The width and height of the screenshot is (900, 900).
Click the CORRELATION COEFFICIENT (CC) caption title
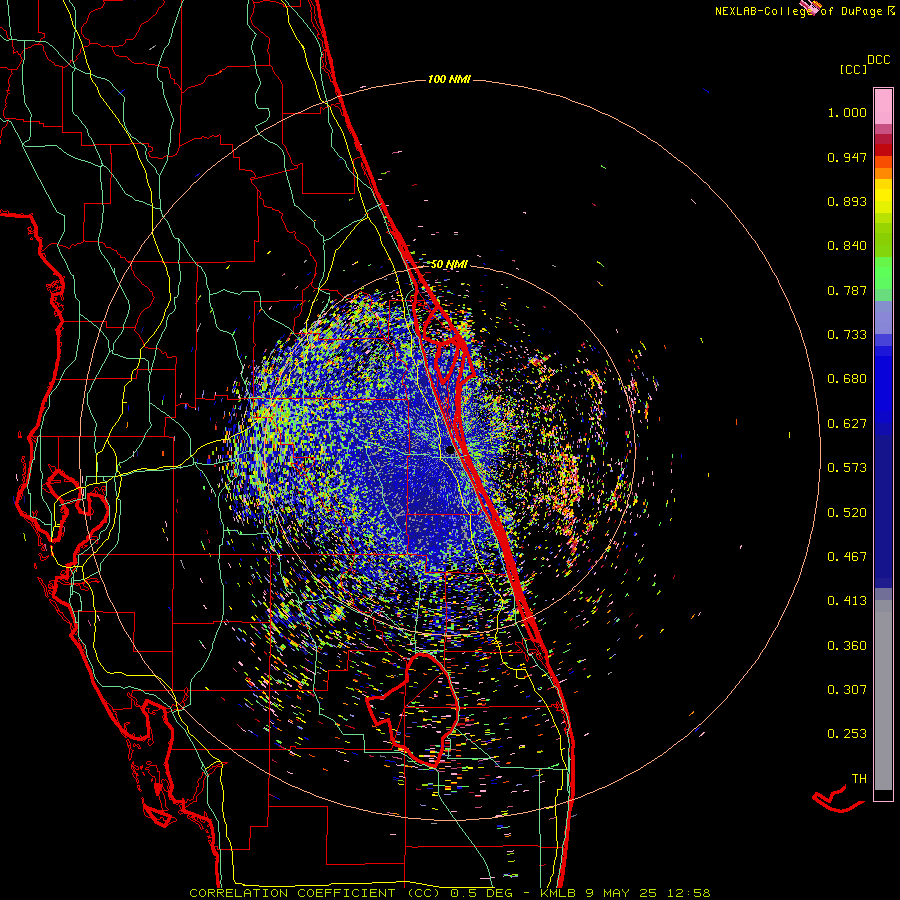click(316, 893)
